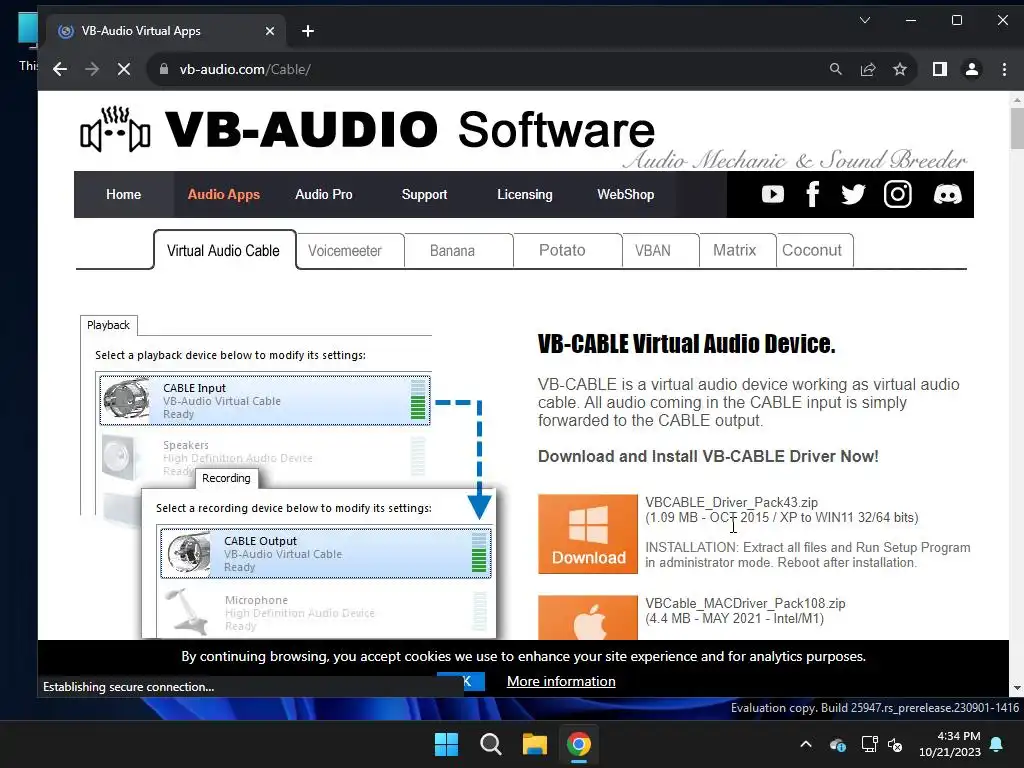Open the VB-Audio Twitter icon
Viewport: 1024px width, 768px height.
coord(853,195)
